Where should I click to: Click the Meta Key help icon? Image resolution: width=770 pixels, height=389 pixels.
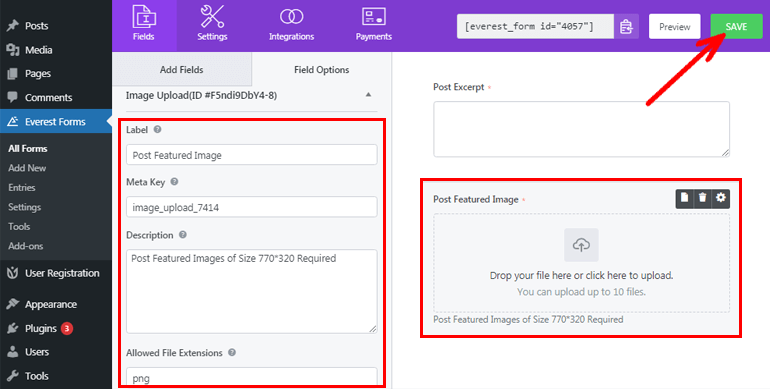point(174,182)
